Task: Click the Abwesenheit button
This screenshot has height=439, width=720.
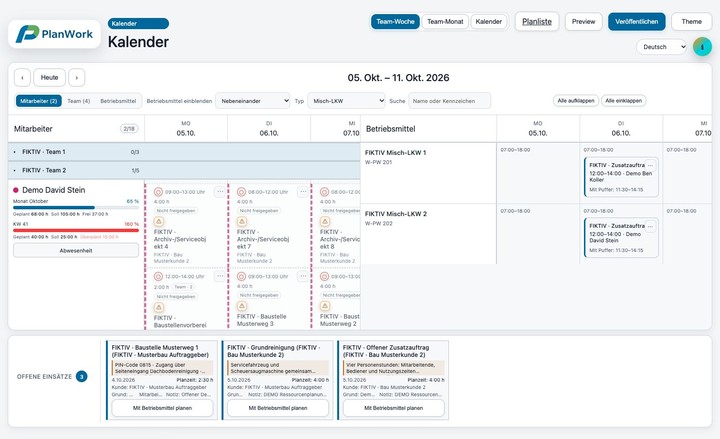Action: pos(76,251)
